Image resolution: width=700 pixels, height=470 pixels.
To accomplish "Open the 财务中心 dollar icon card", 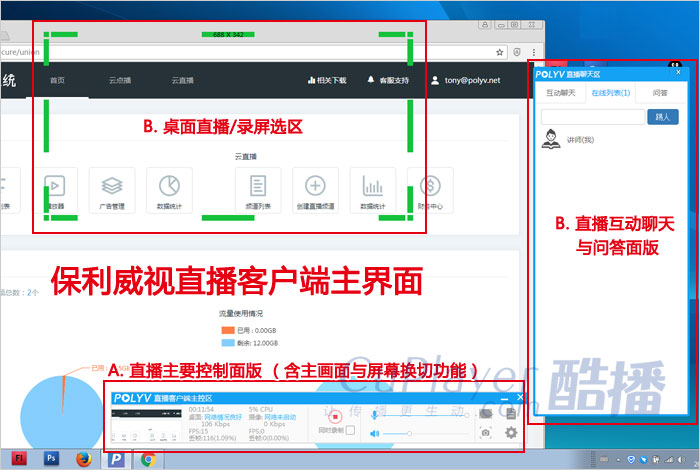I will coord(430,191).
